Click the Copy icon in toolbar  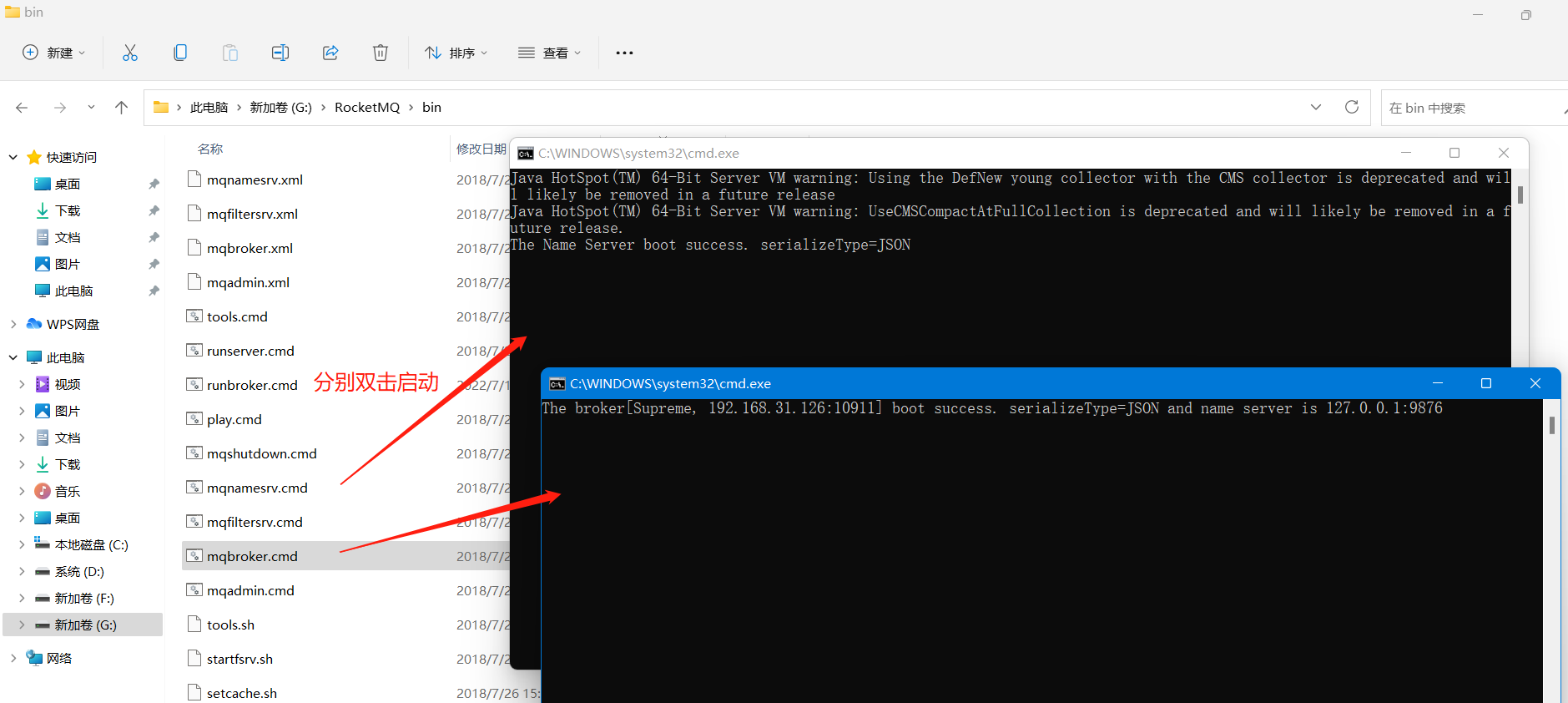[180, 53]
